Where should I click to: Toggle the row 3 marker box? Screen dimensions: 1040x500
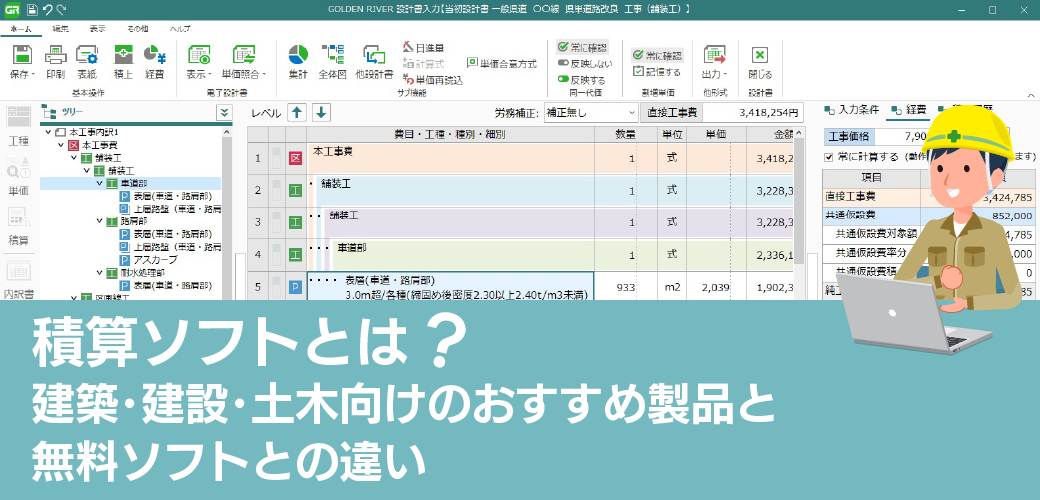coord(277,222)
